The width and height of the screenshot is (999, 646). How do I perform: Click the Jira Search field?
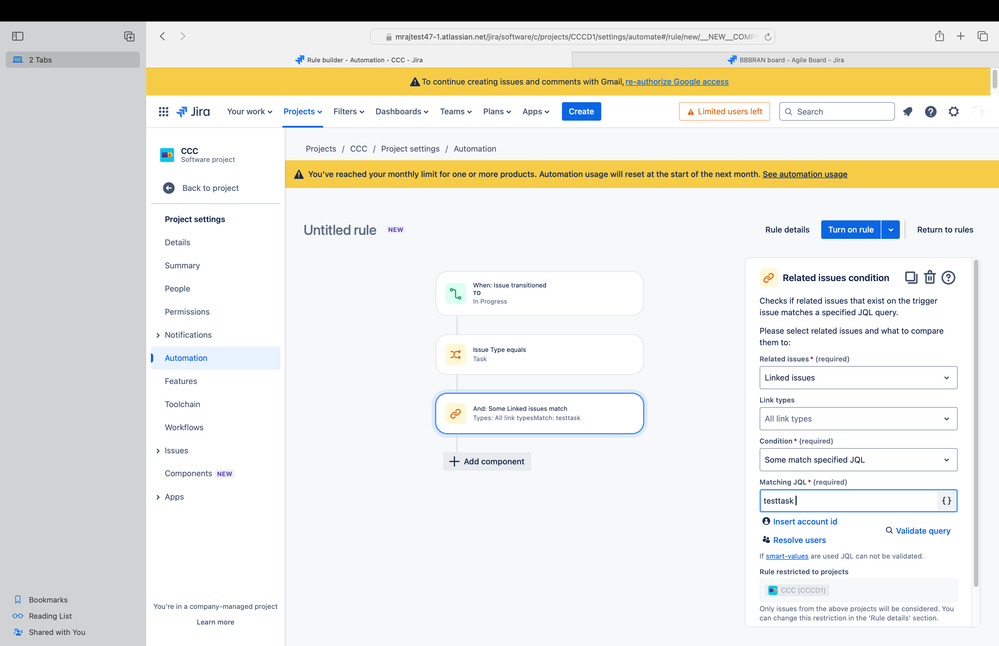coord(837,111)
